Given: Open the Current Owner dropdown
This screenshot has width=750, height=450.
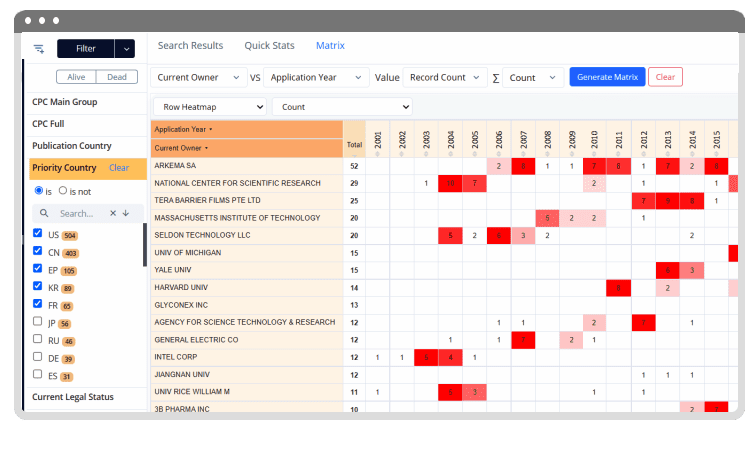Looking at the screenshot, I should pyautogui.click(x=199, y=77).
